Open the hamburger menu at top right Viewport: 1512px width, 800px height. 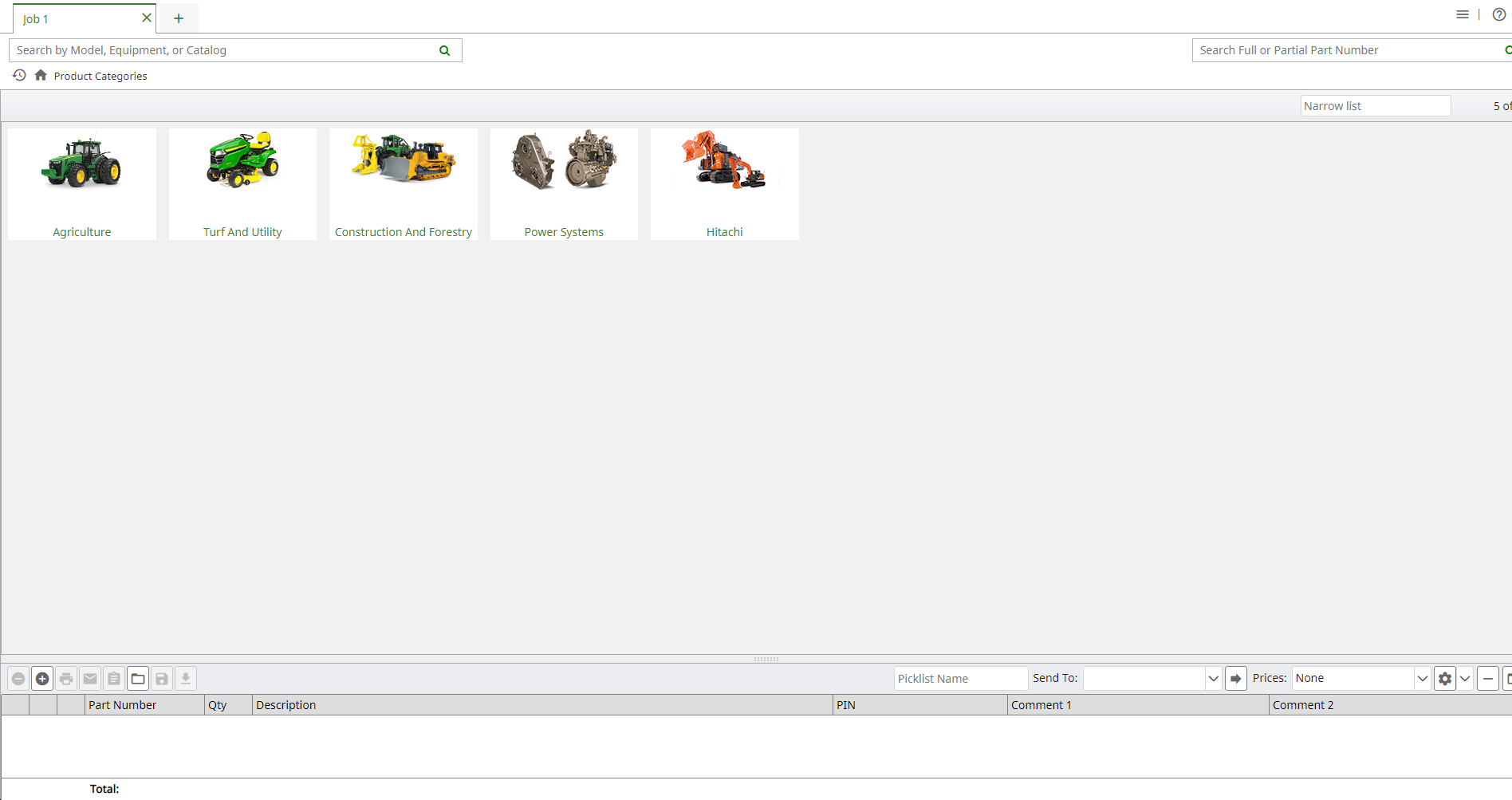[x=1462, y=14]
